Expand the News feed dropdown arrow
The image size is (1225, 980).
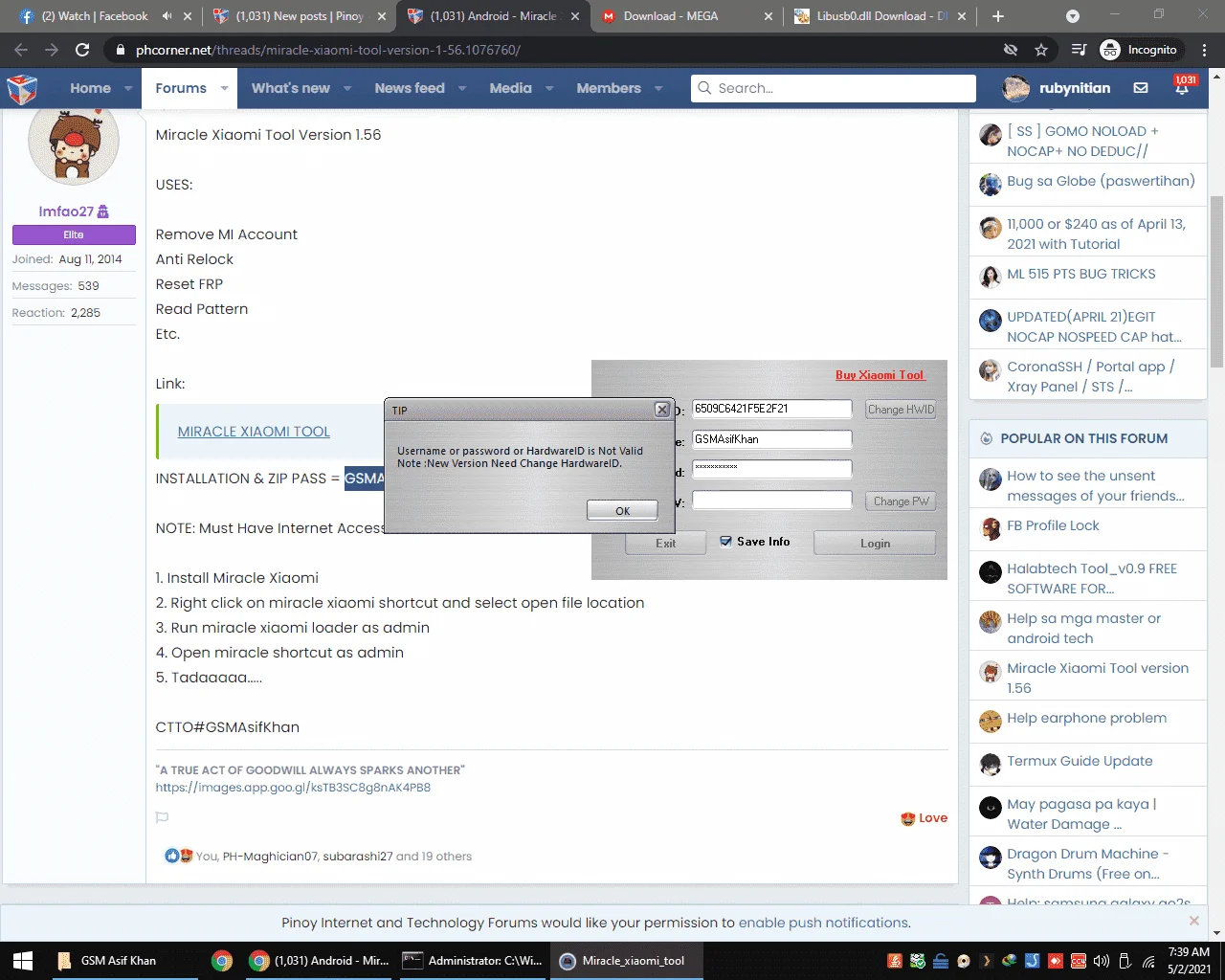[x=462, y=88]
